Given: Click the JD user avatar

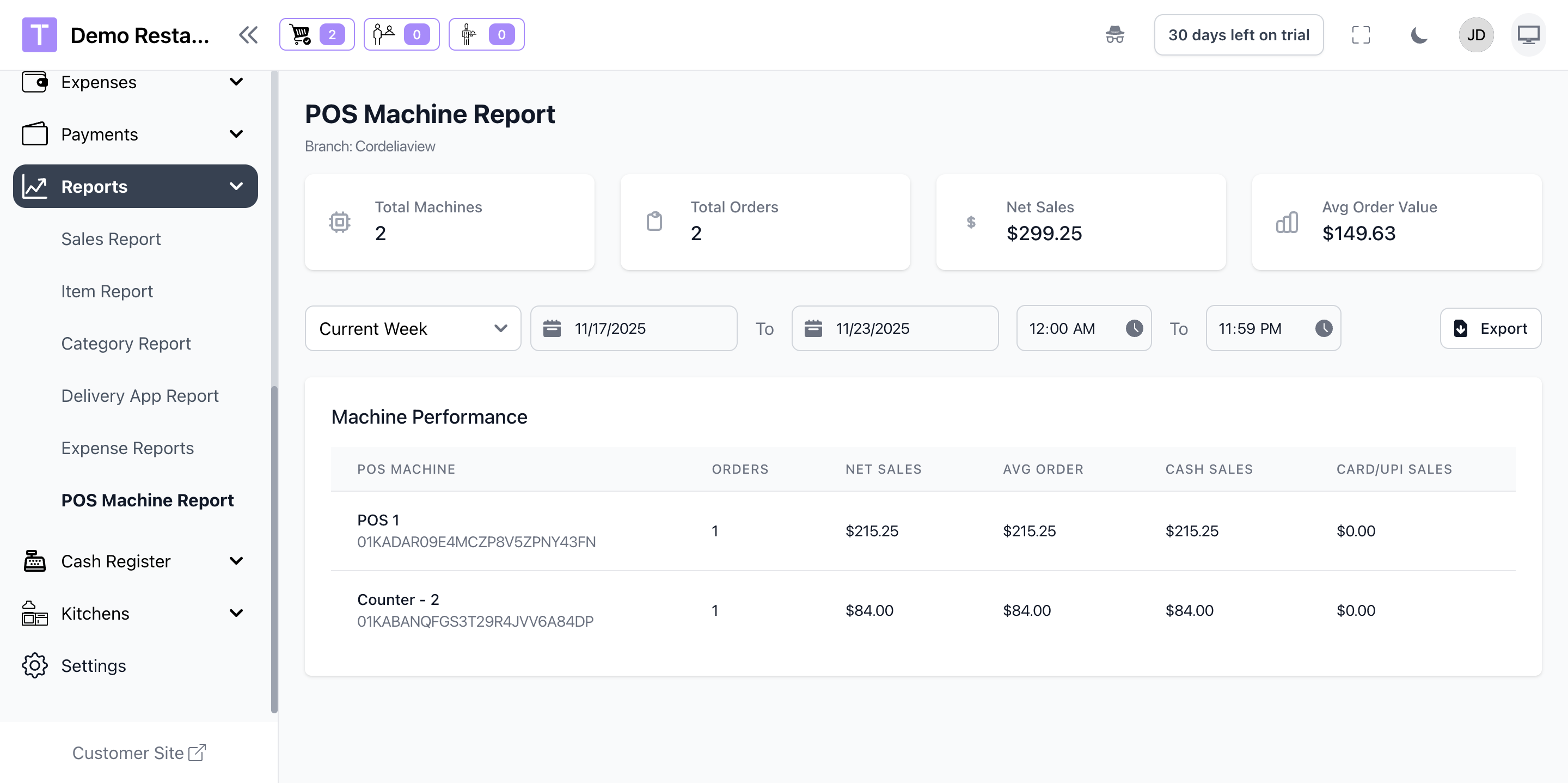Looking at the screenshot, I should [x=1475, y=35].
